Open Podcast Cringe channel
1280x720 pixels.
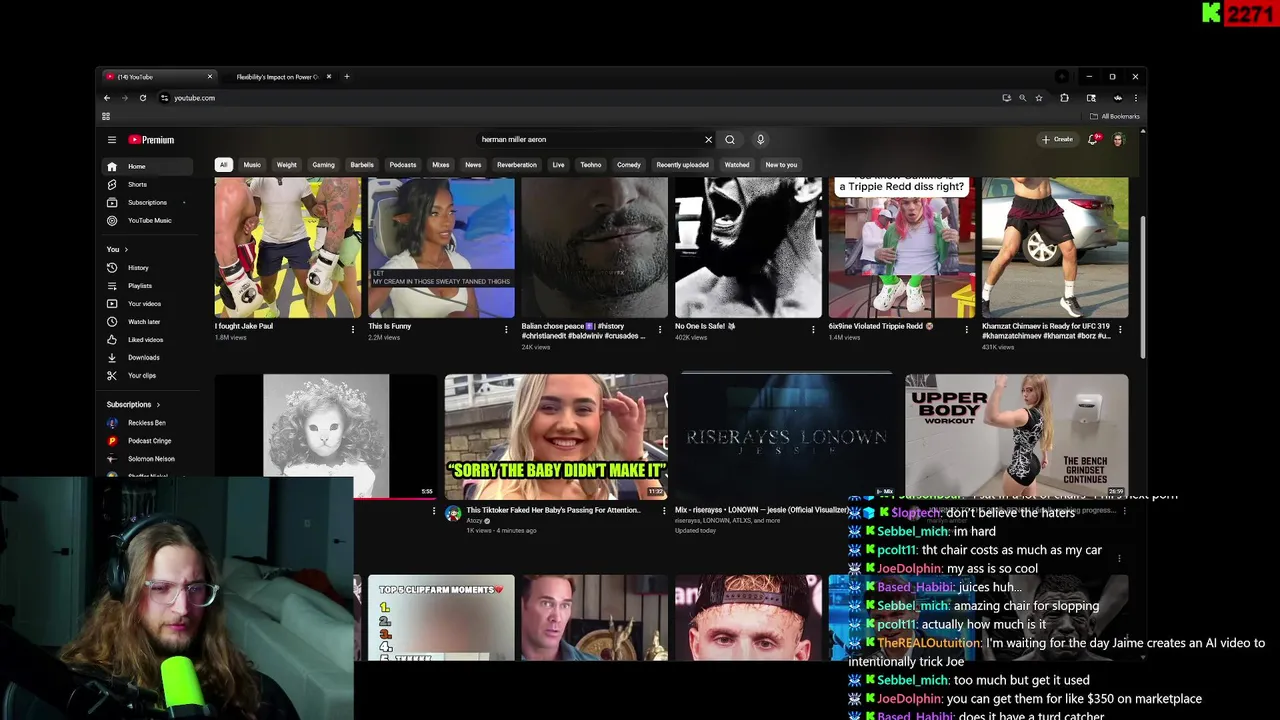coord(149,441)
